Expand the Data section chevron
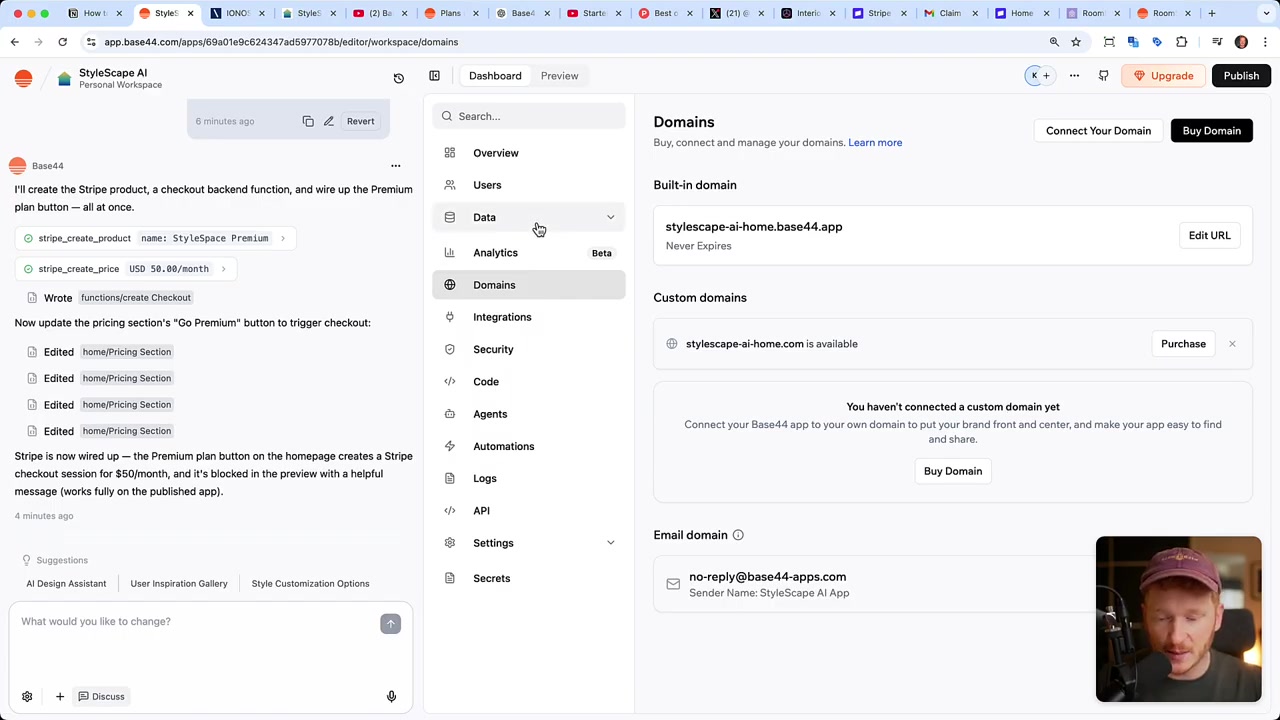The width and height of the screenshot is (1280, 720). (610, 217)
